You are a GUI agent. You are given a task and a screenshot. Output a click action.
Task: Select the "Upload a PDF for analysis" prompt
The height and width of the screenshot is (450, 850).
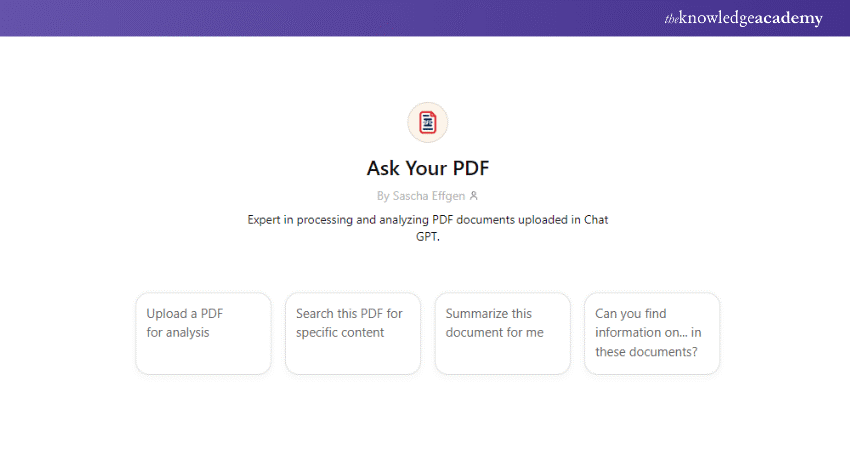point(203,333)
